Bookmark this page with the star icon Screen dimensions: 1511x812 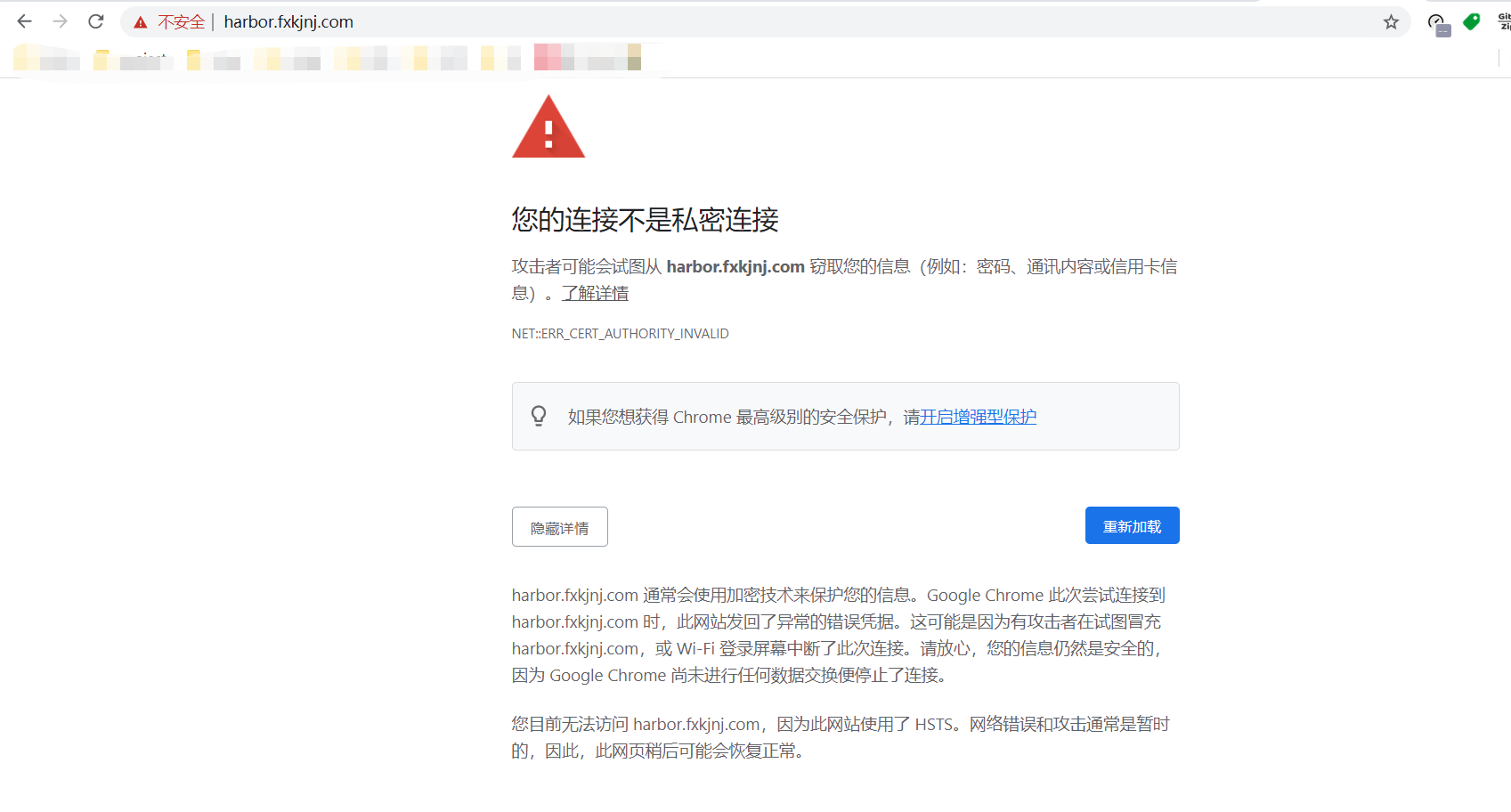pos(1391,22)
